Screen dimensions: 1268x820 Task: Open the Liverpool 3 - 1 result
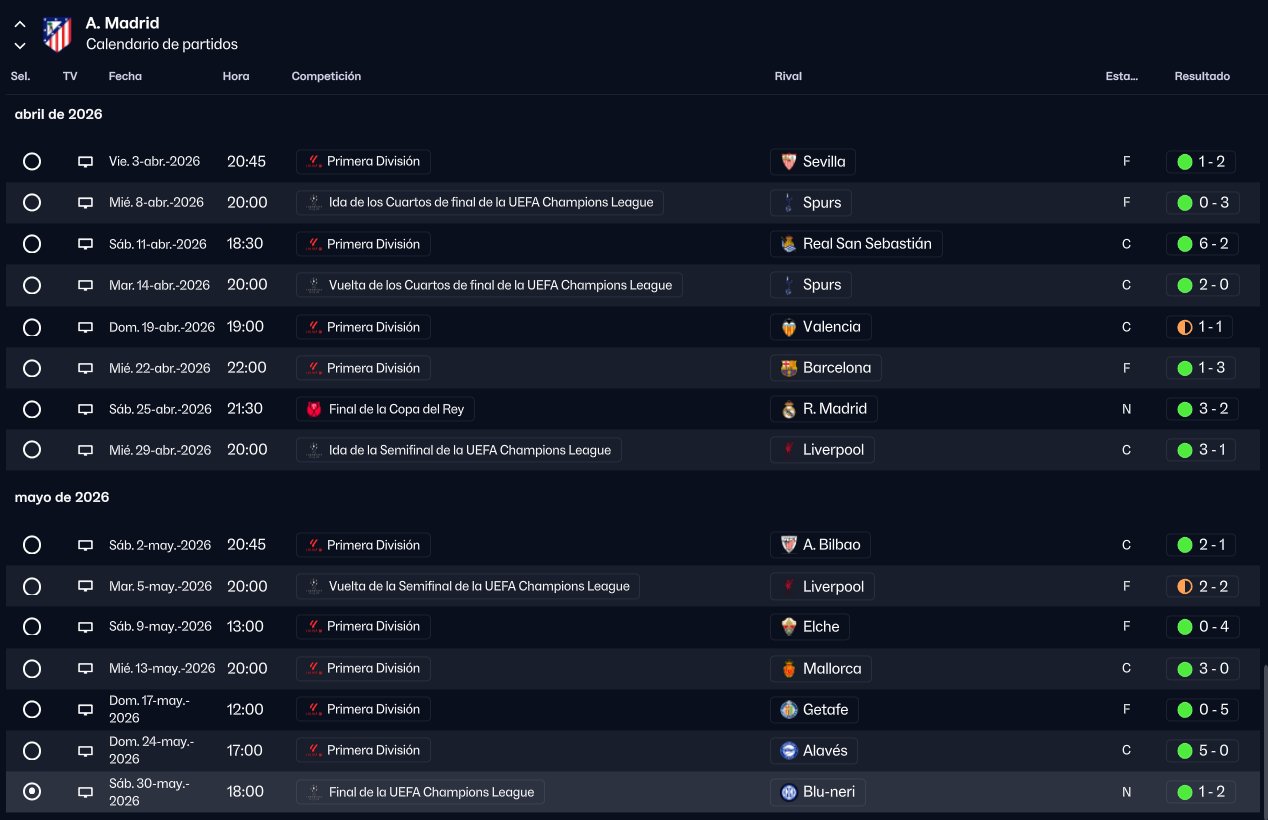click(1201, 450)
